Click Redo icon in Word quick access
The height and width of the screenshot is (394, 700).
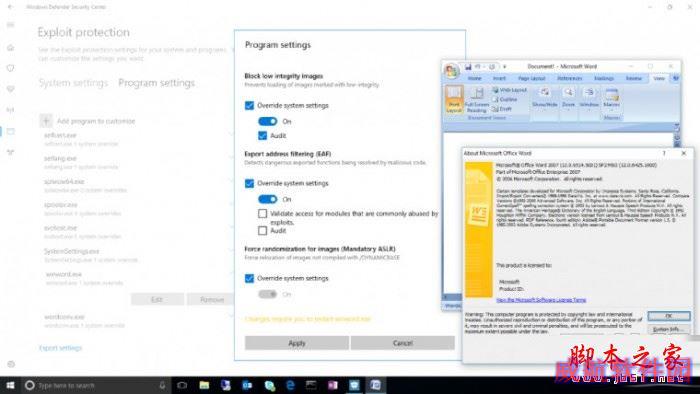[x=492, y=67]
